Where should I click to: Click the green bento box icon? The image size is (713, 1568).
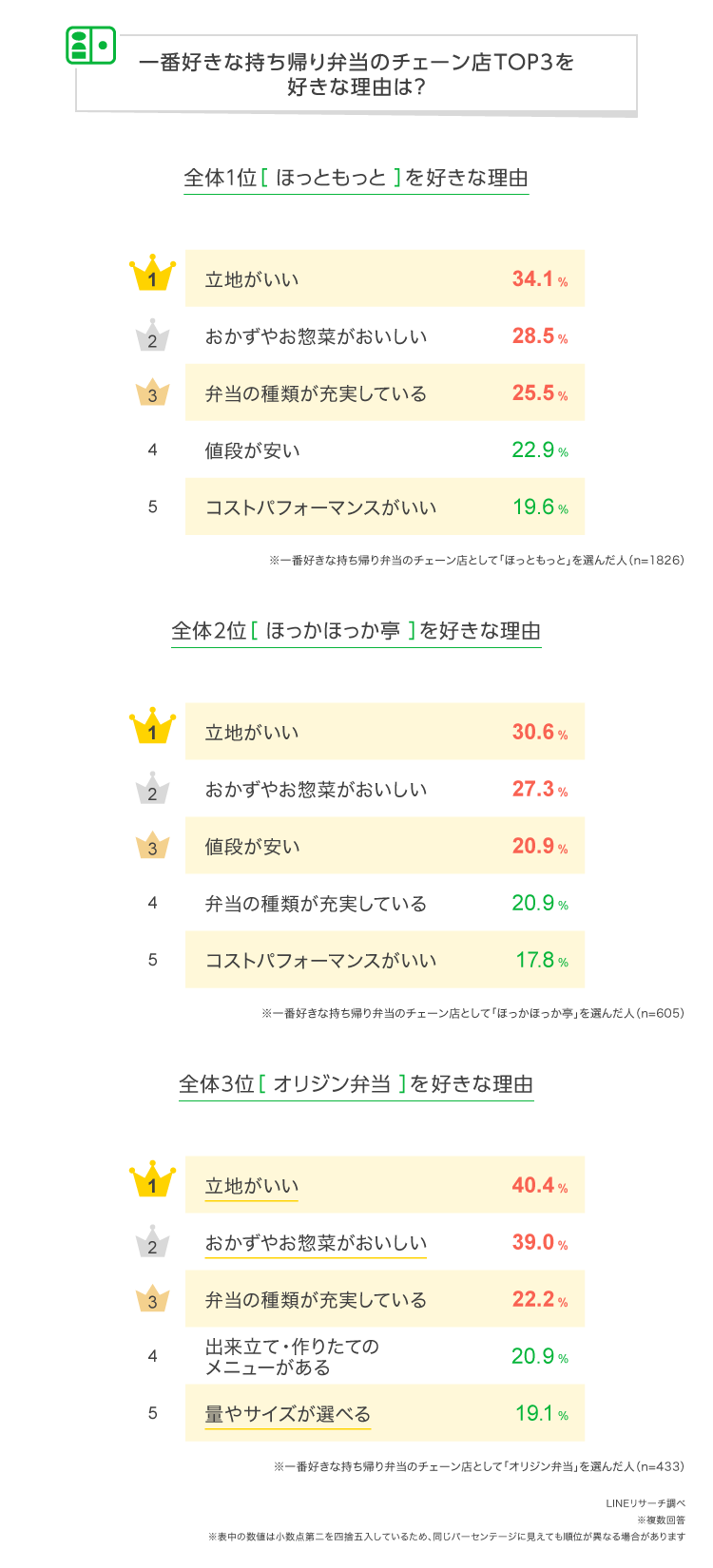click(x=90, y=46)
